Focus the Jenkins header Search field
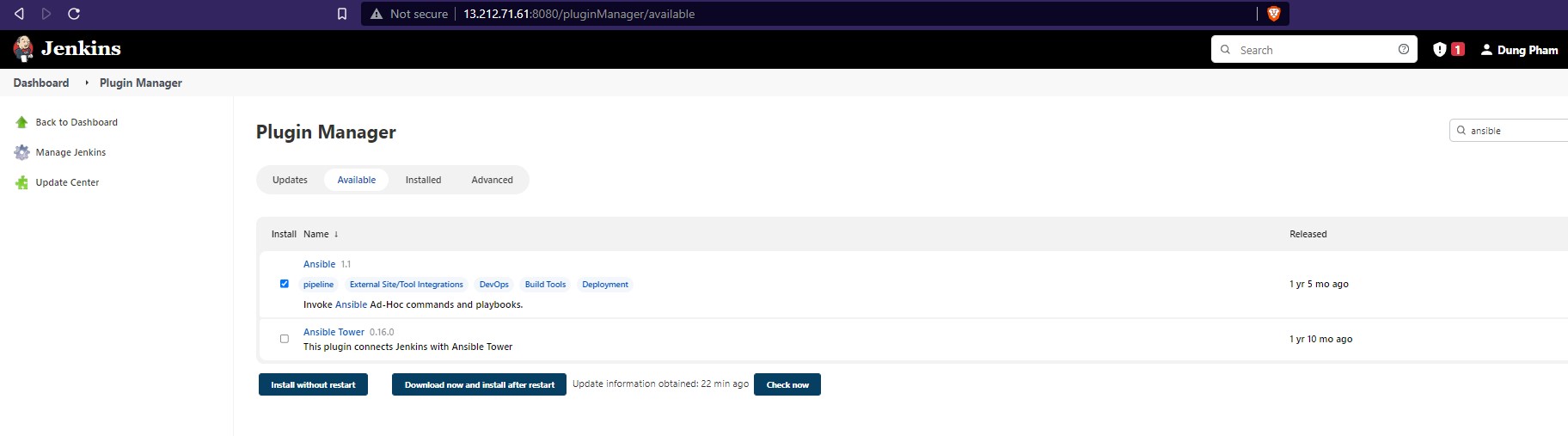The width and height of the screenshot is (1568, 436). (1314, 49)
